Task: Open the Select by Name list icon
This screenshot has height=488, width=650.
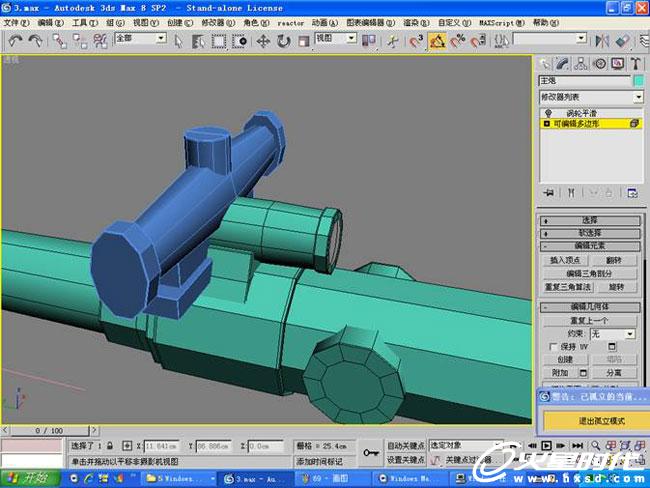Action: (x=199, y=41)
